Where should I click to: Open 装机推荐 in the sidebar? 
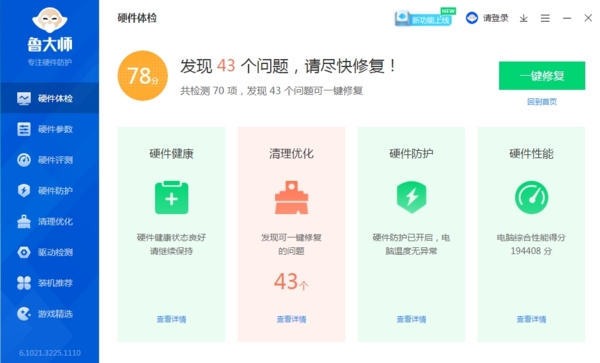click(49, 283)
